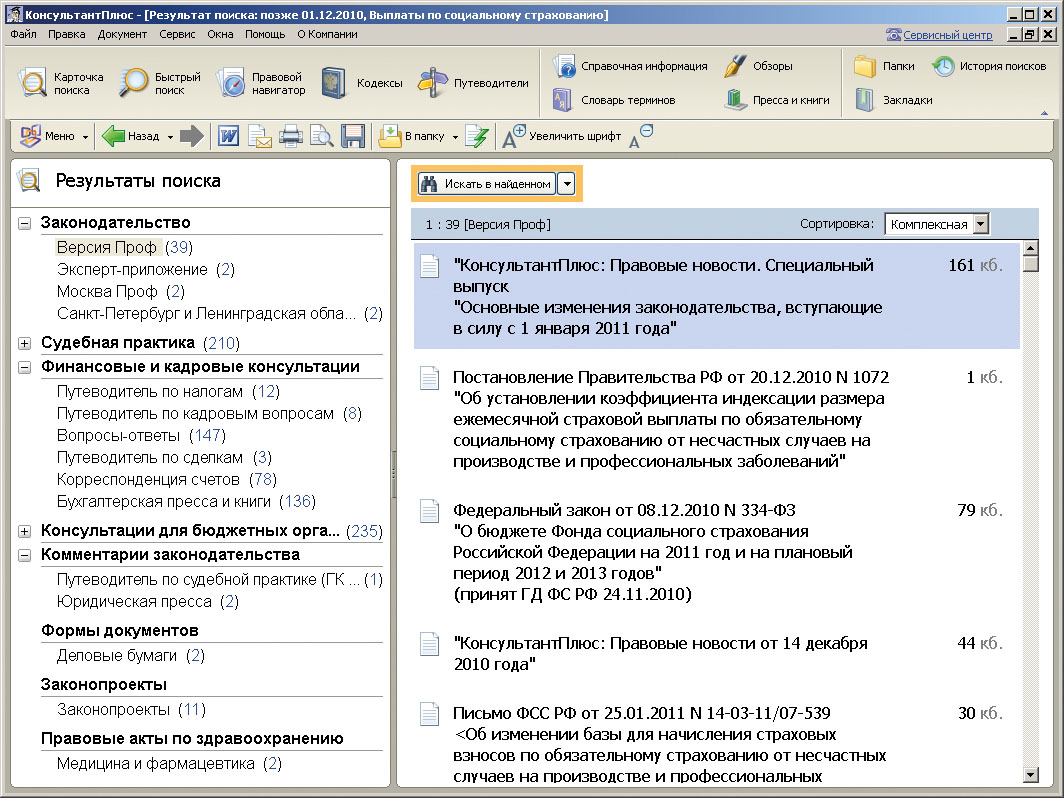Expand Консультации для бюджетных орга... section

[x=24, y=531]
